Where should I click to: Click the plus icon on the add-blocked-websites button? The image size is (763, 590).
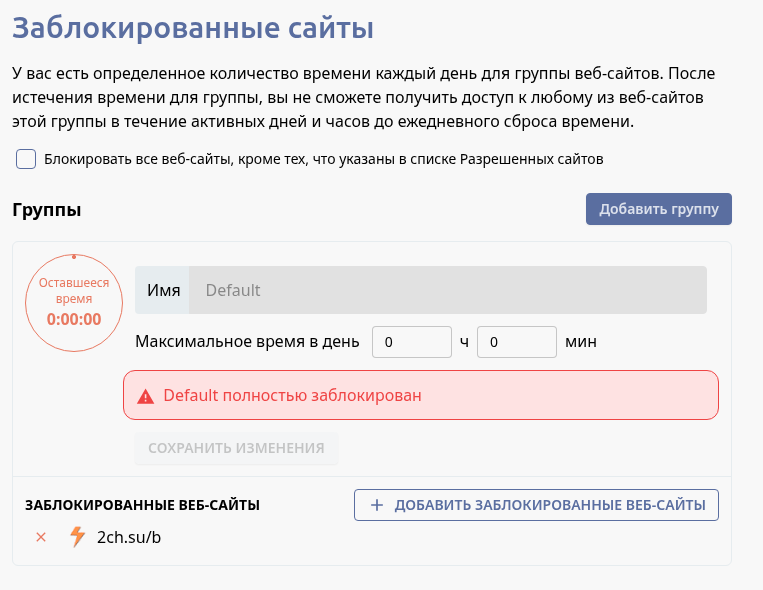377,505
